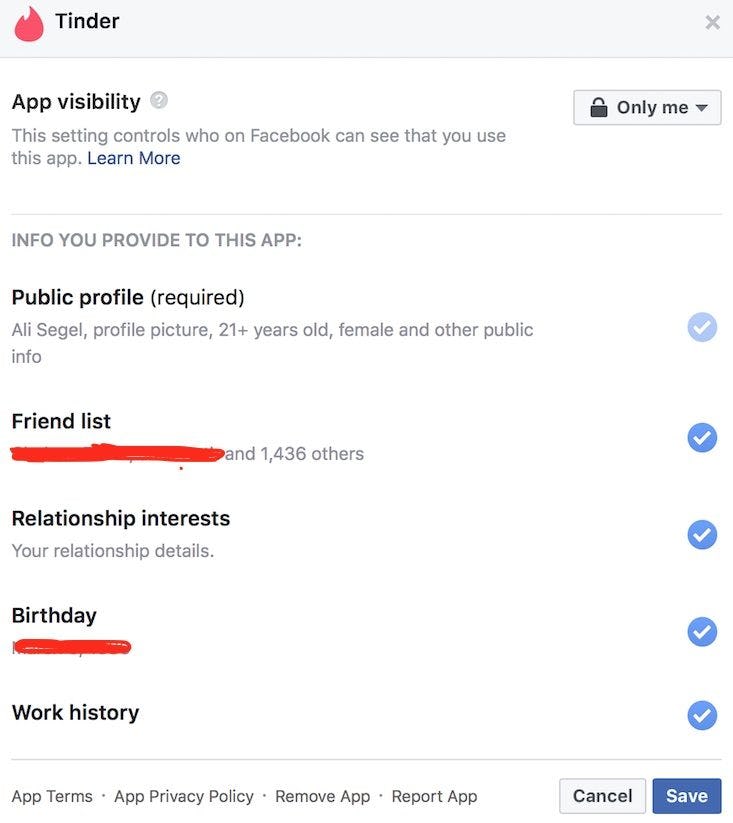The image size is (733, 823).
Task: Open the Only me visibility dropdown
Action: pos(647,108)
